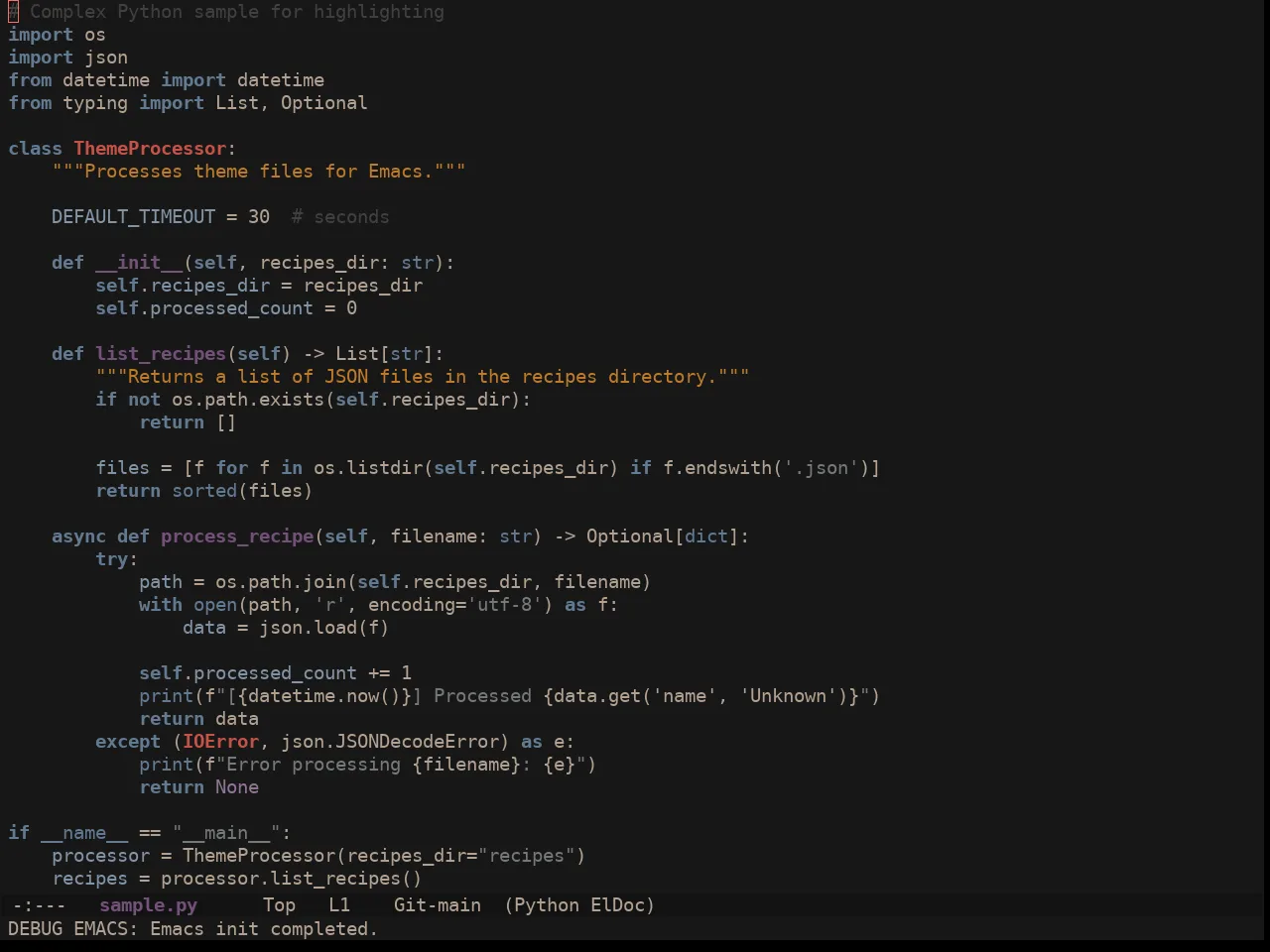
Task: Click the 'utf-8' encoding string
Action: [x=505, y=605]
